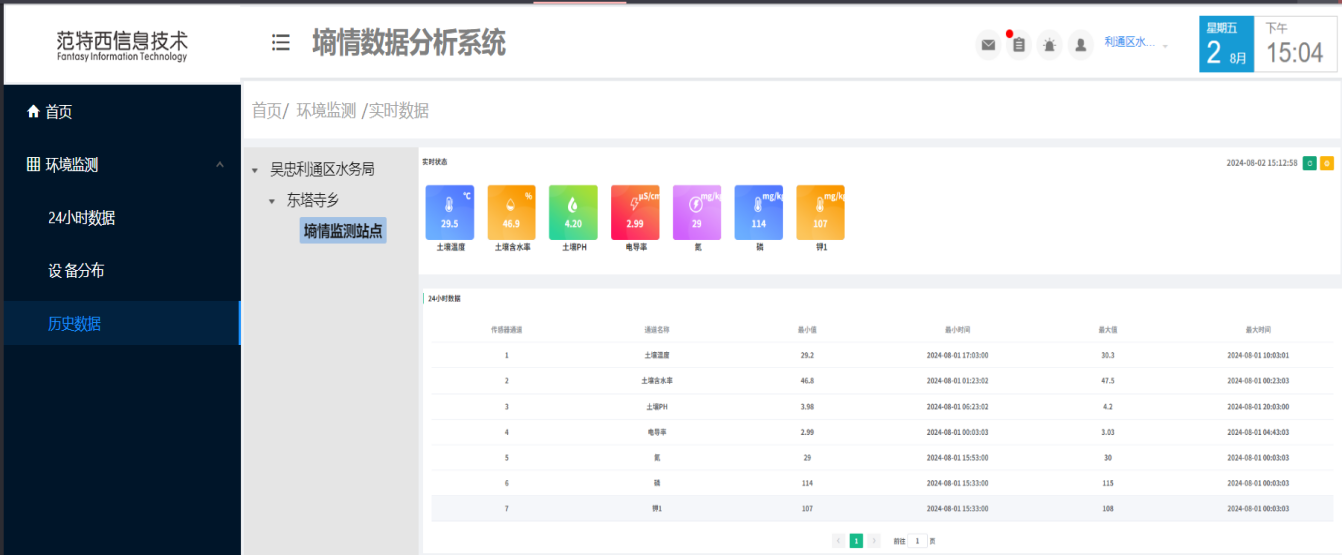
Task: Click the 氮 card showing 29
Action: 697,212
